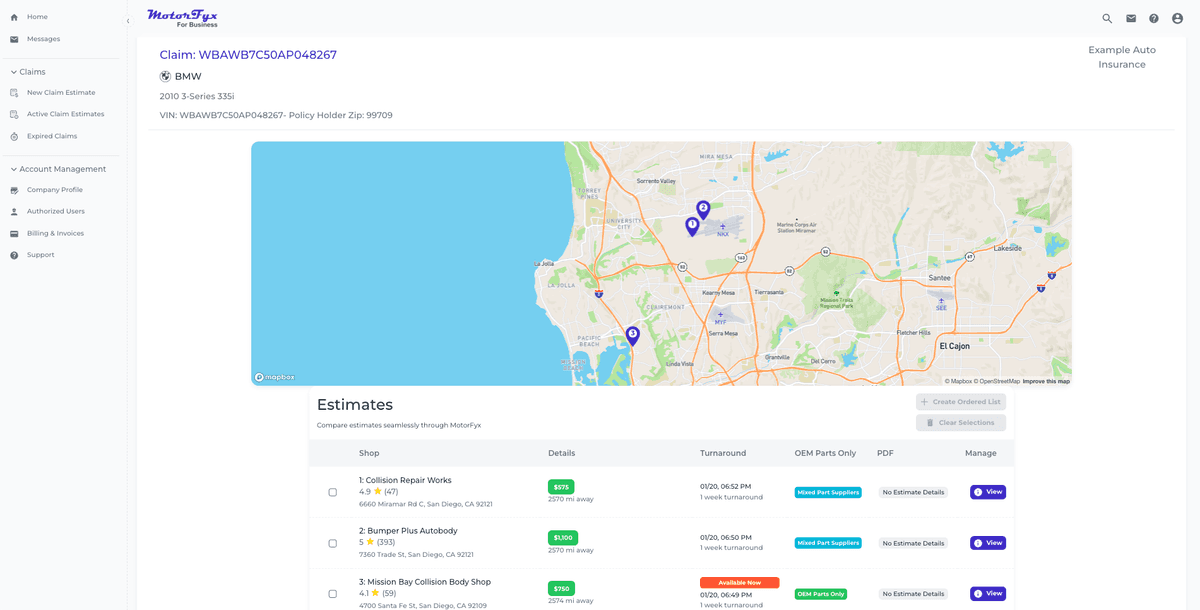Click the help question mark icon
The height and width of the screenshot is (610, 1200).
click(1154, 18)
